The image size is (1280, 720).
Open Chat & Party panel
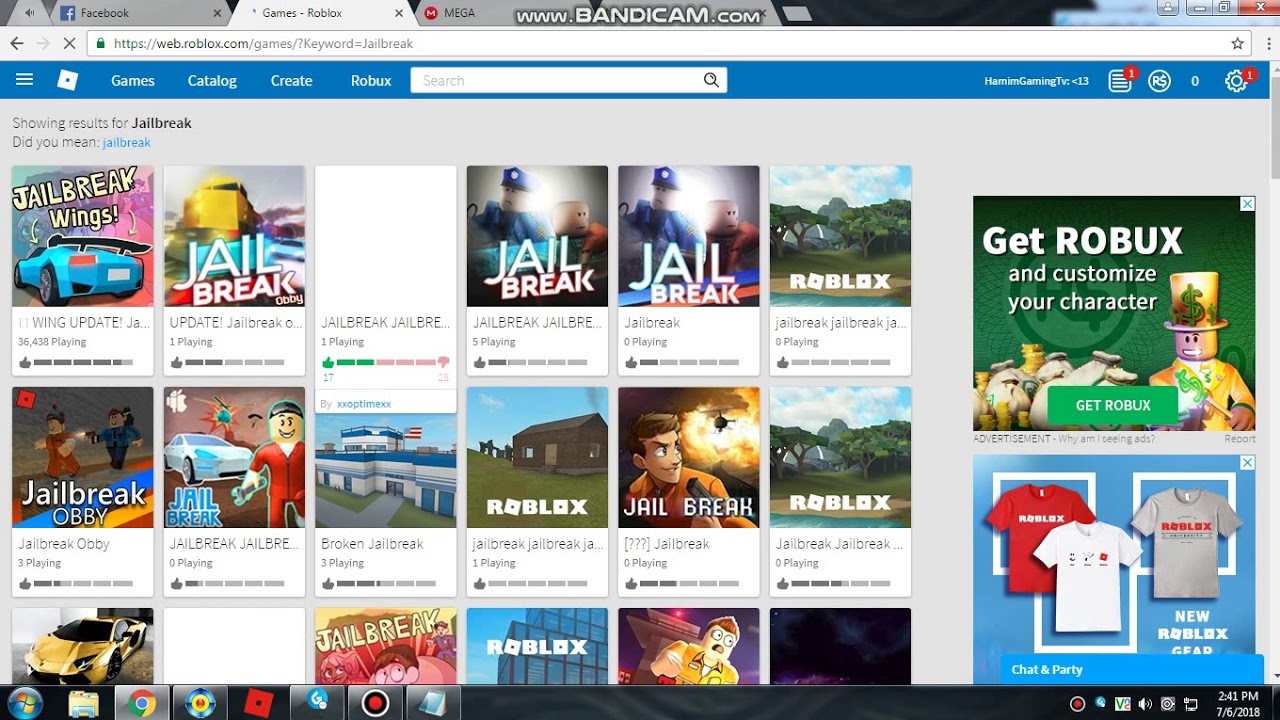pos(1132,669)
